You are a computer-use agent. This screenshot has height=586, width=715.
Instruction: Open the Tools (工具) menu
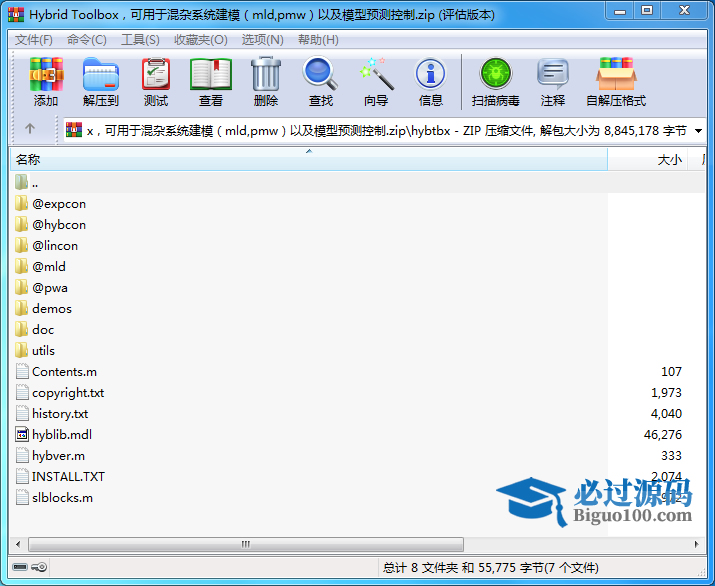click(140, 40)
